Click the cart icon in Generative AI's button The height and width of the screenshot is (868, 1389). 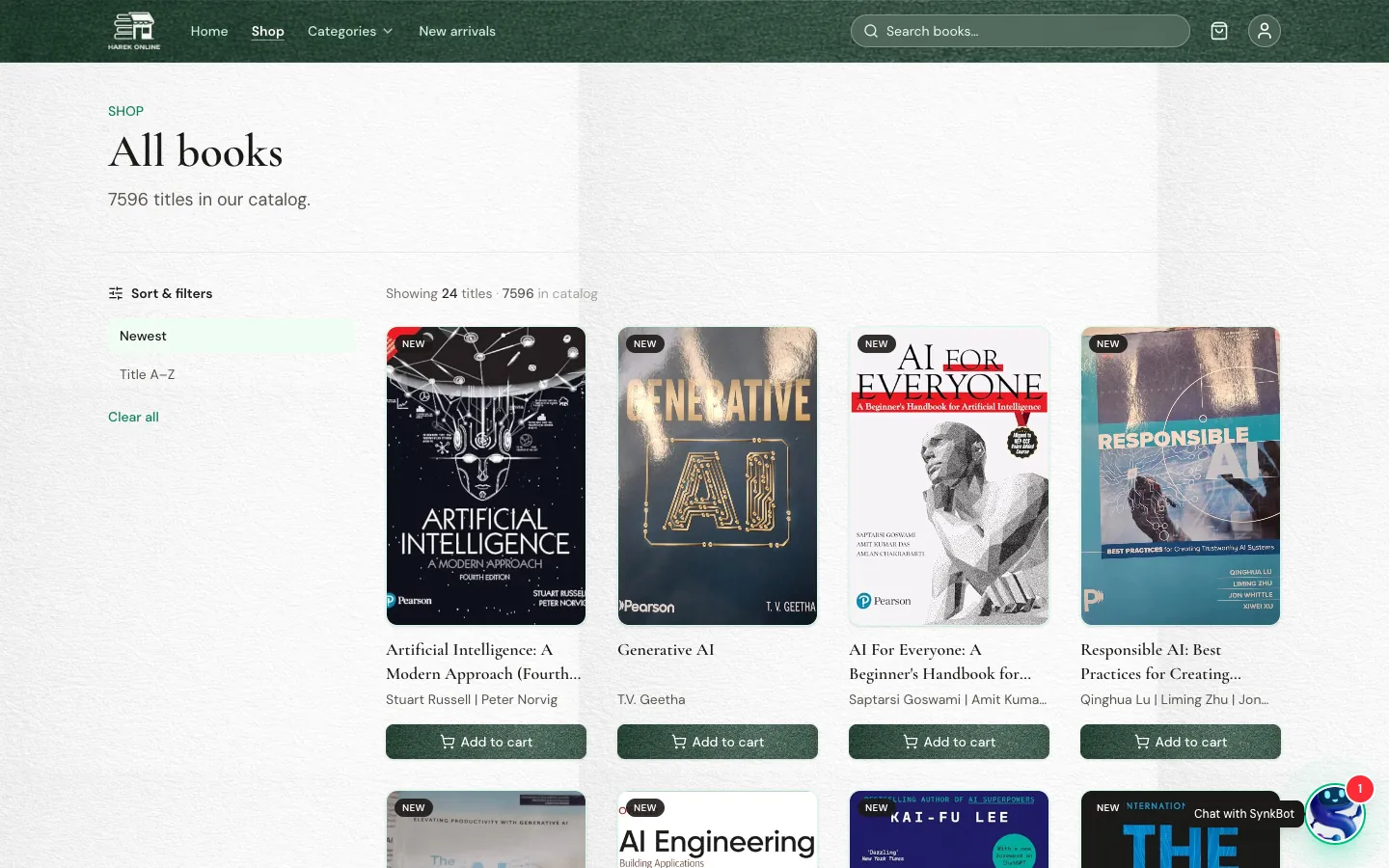pyautogui.click(x=679, y=742)
